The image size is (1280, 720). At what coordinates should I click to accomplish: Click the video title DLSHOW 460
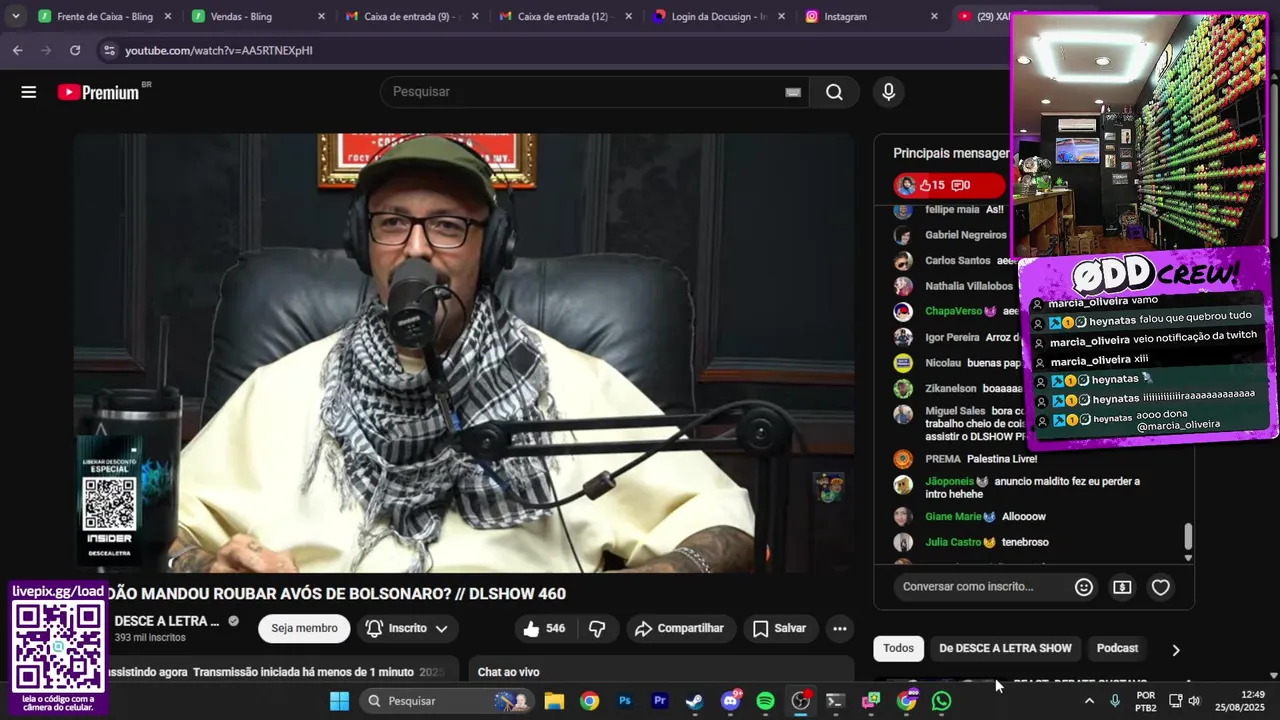pos(334,594)
